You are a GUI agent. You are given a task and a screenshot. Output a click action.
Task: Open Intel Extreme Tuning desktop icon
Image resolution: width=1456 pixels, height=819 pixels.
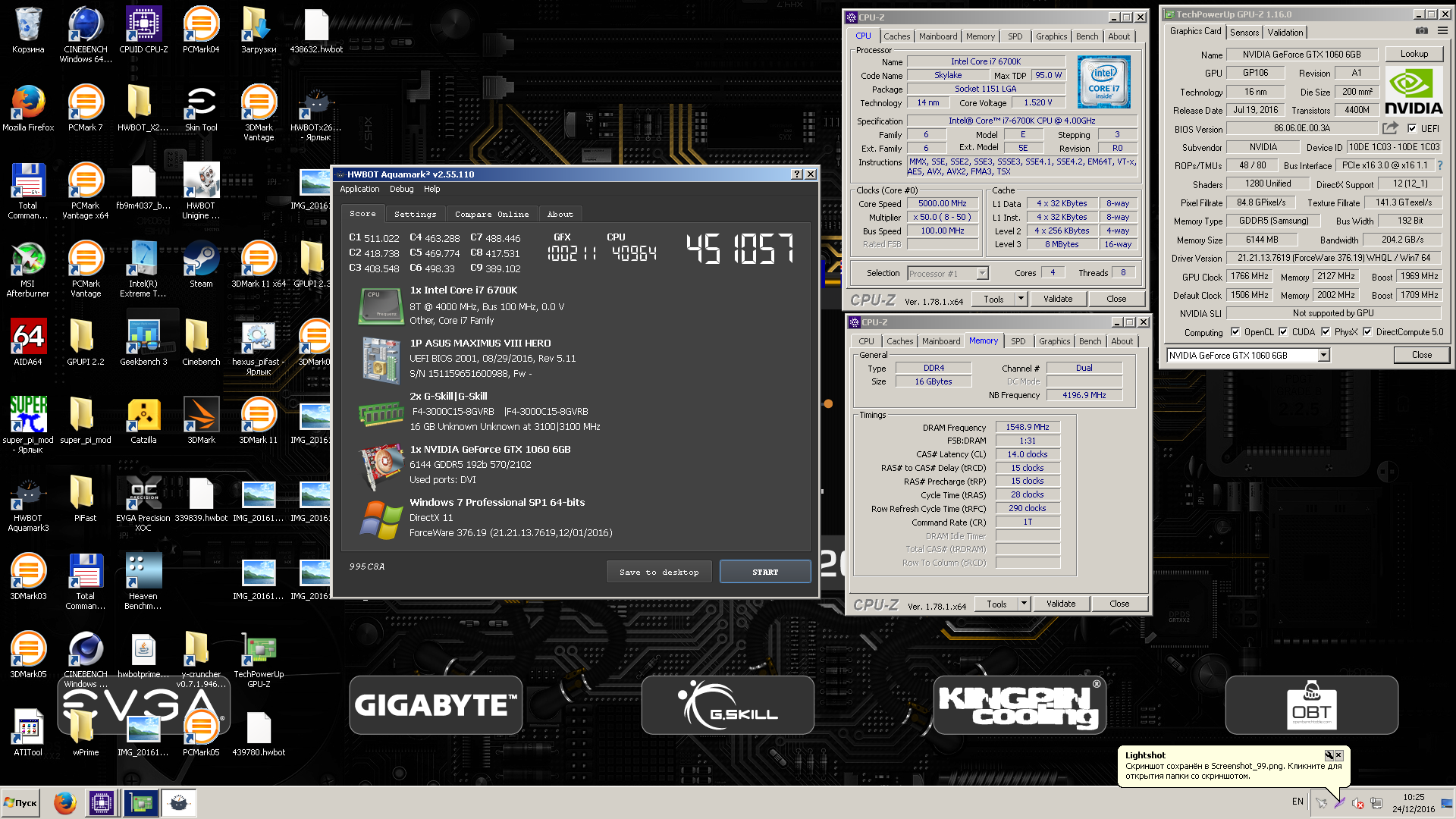(x=143, y=268)
